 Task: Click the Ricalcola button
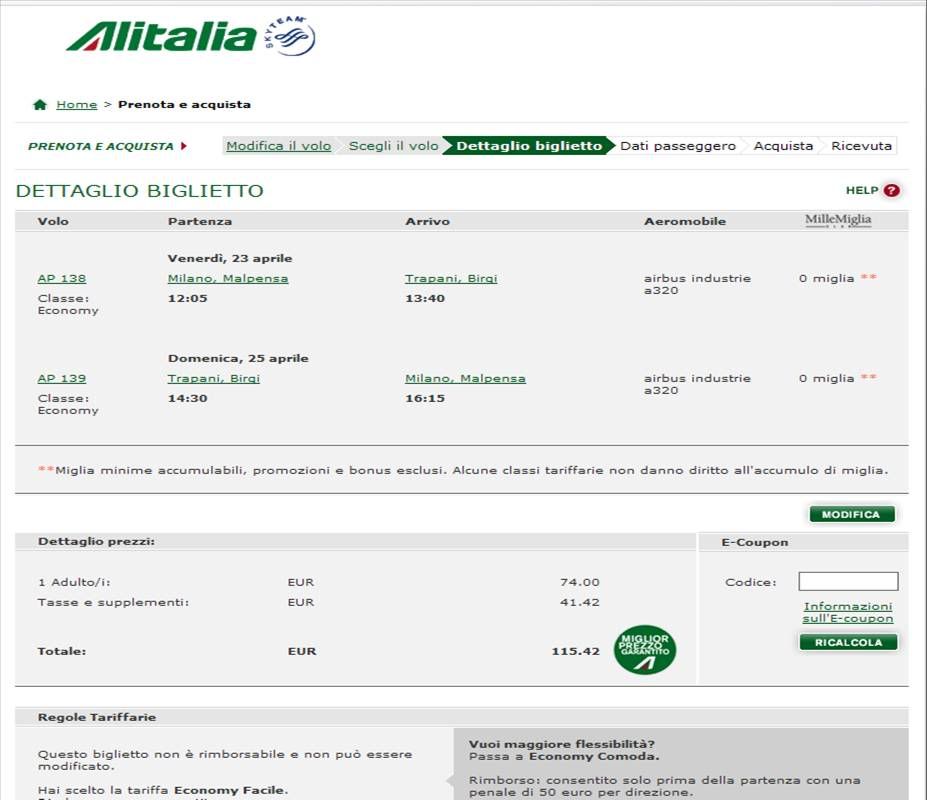[x=848, y=643]
